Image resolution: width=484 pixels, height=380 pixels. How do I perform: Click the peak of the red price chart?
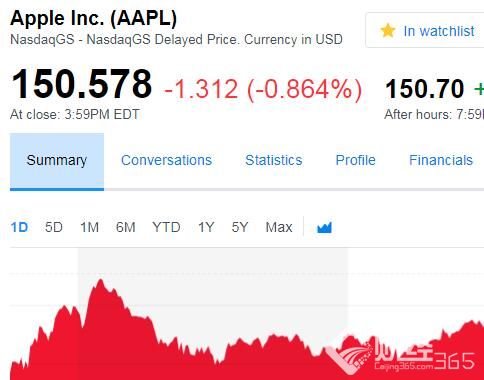click(100, 280)
